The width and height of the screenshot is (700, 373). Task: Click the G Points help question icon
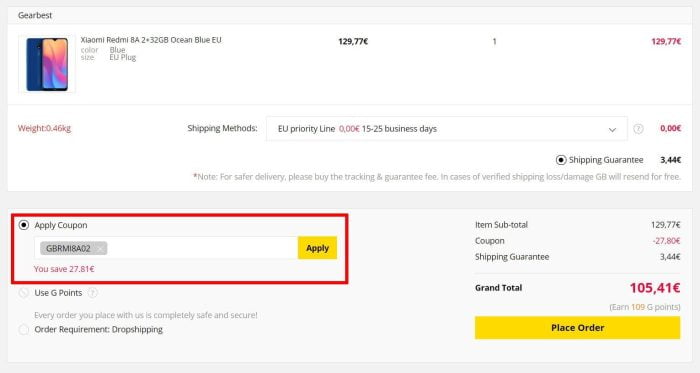coord(92,293)
